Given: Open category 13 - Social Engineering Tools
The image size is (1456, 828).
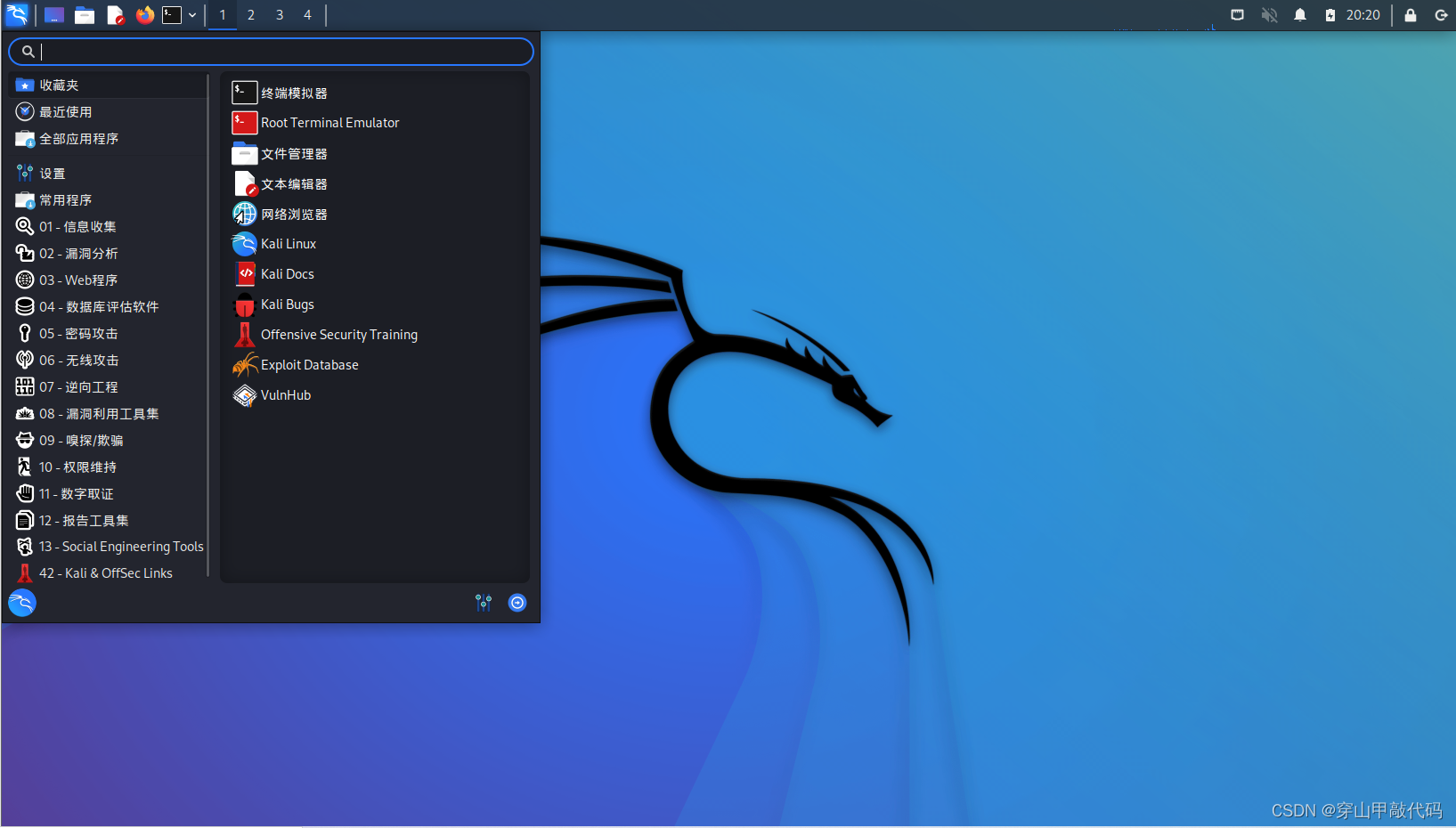Looking at the screenshot, I should (x=108, y=547).
